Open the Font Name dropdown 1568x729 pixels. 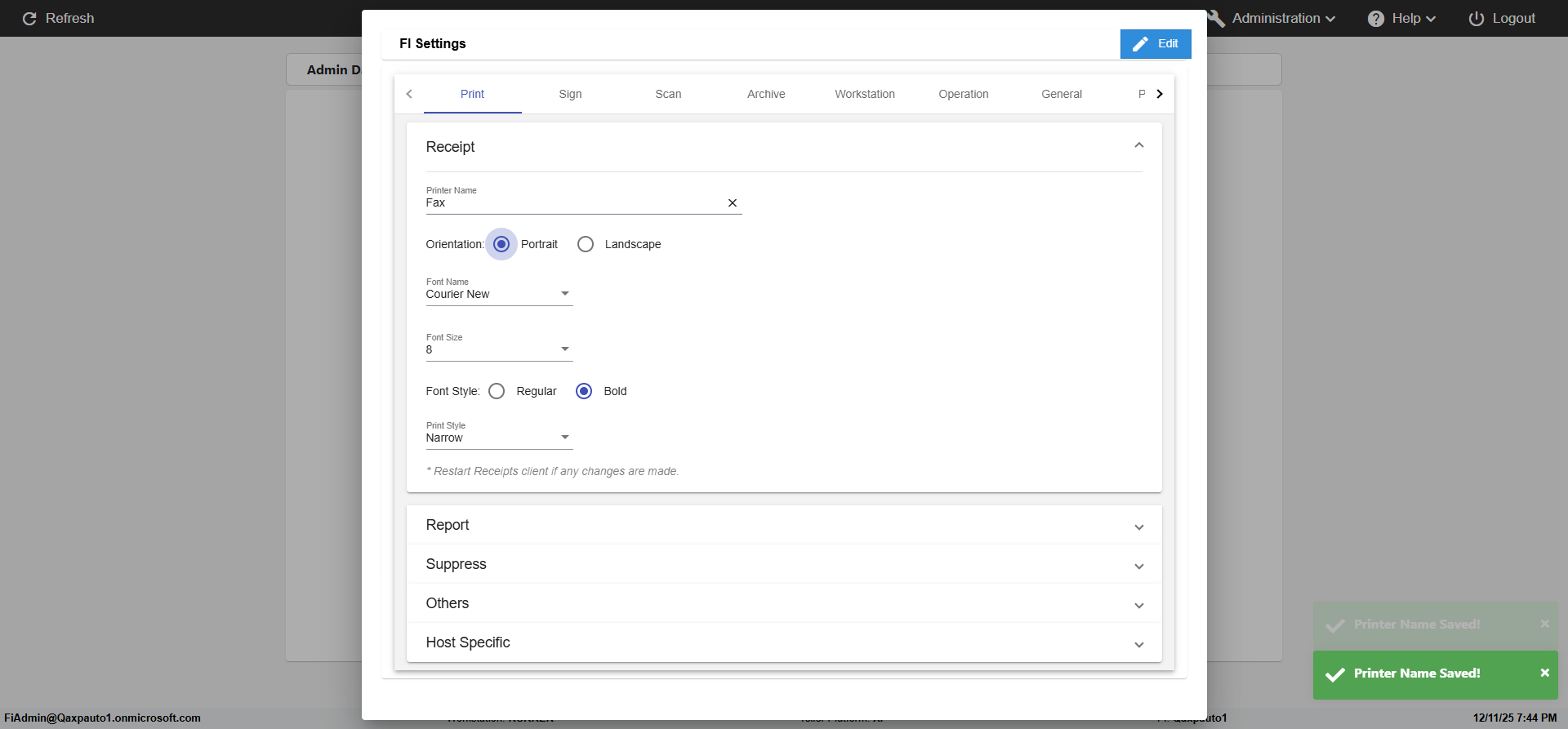pos(499,294)
